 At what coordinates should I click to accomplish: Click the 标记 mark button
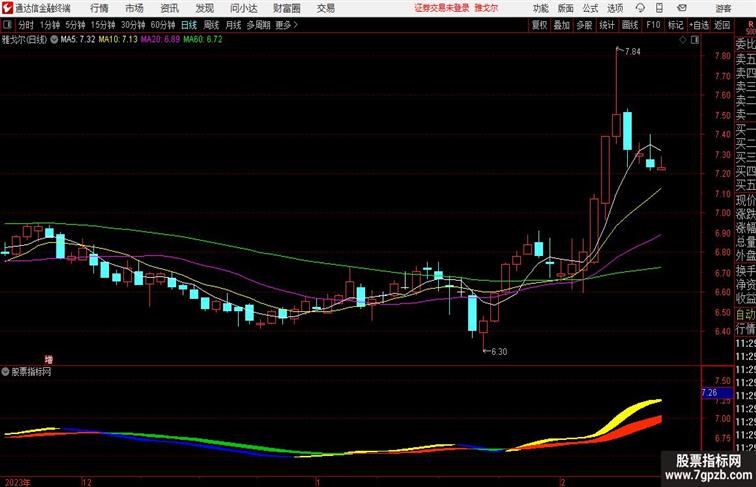click(675, 25)
